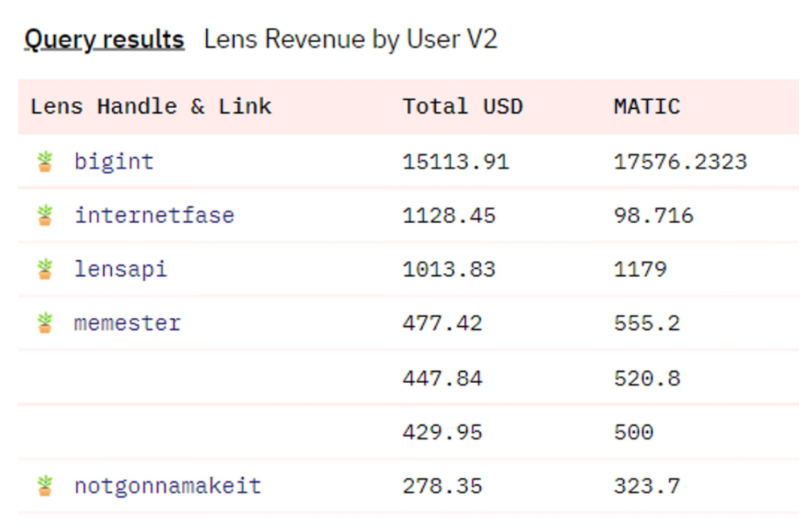Open the internetfase Lens handle link
Screen dimensions: 810x532
point(154,215)
